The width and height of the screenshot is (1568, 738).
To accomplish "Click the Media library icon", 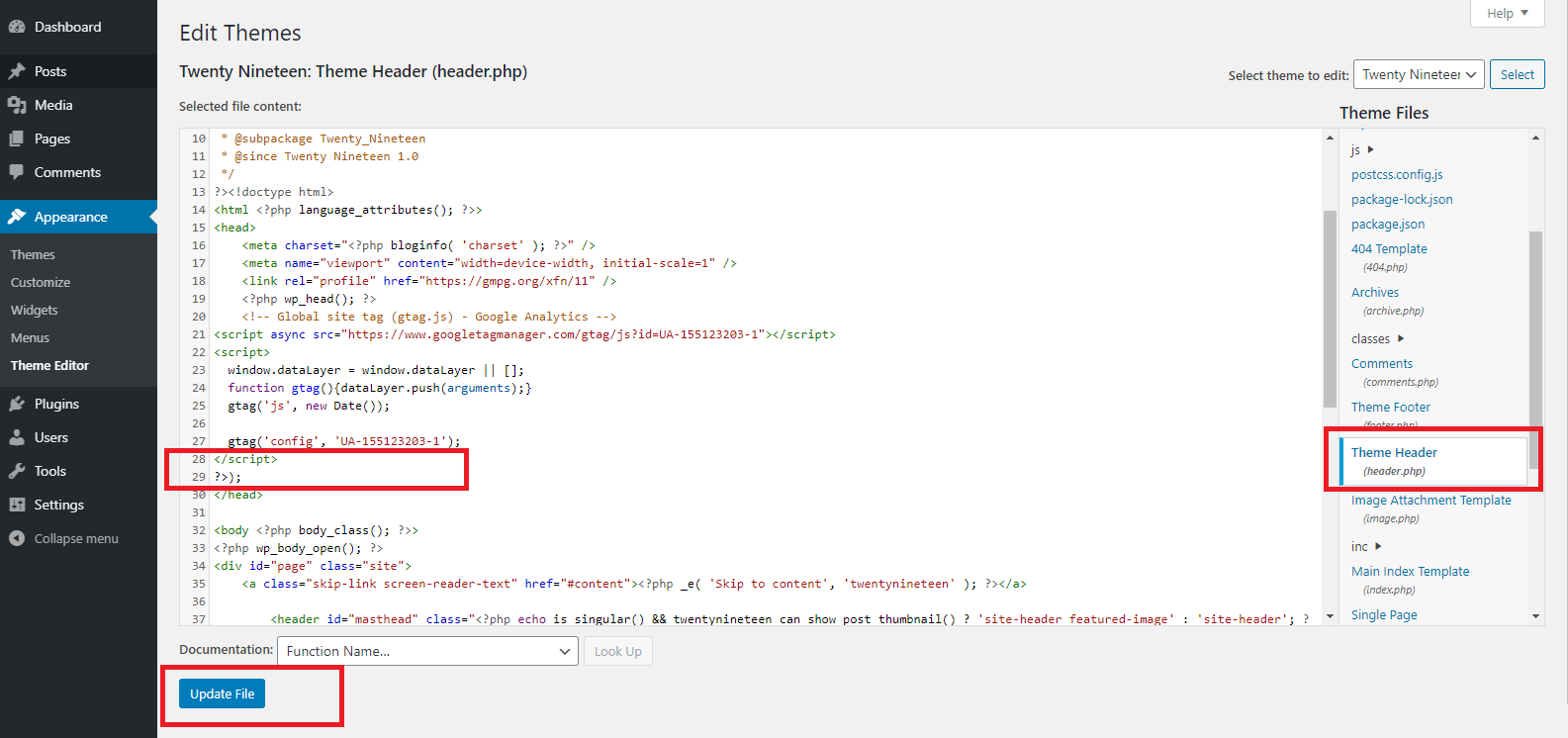I will point(17,105).
